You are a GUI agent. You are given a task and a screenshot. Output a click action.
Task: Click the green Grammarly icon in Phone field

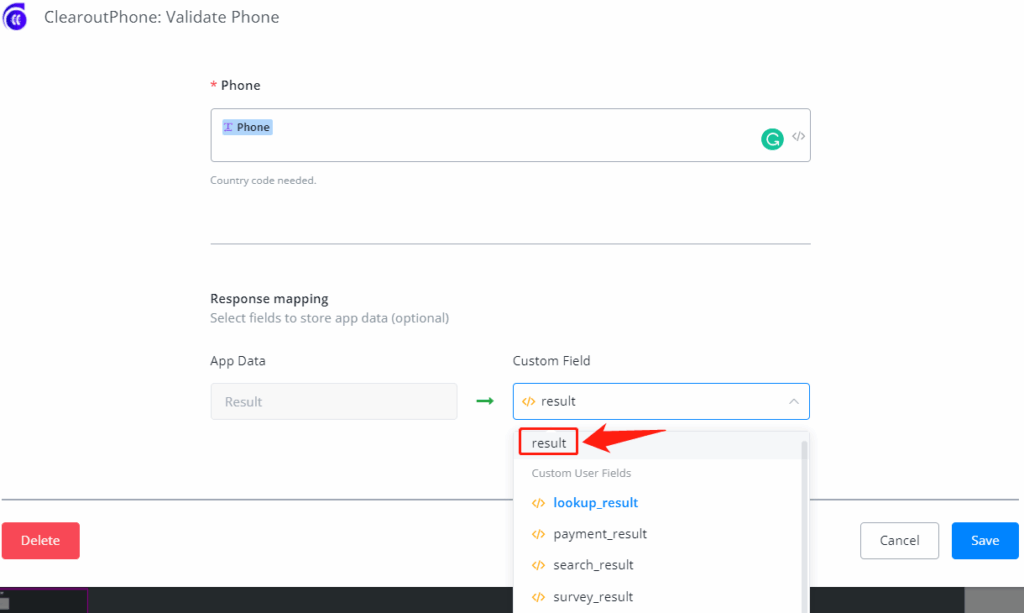(772, 139)
